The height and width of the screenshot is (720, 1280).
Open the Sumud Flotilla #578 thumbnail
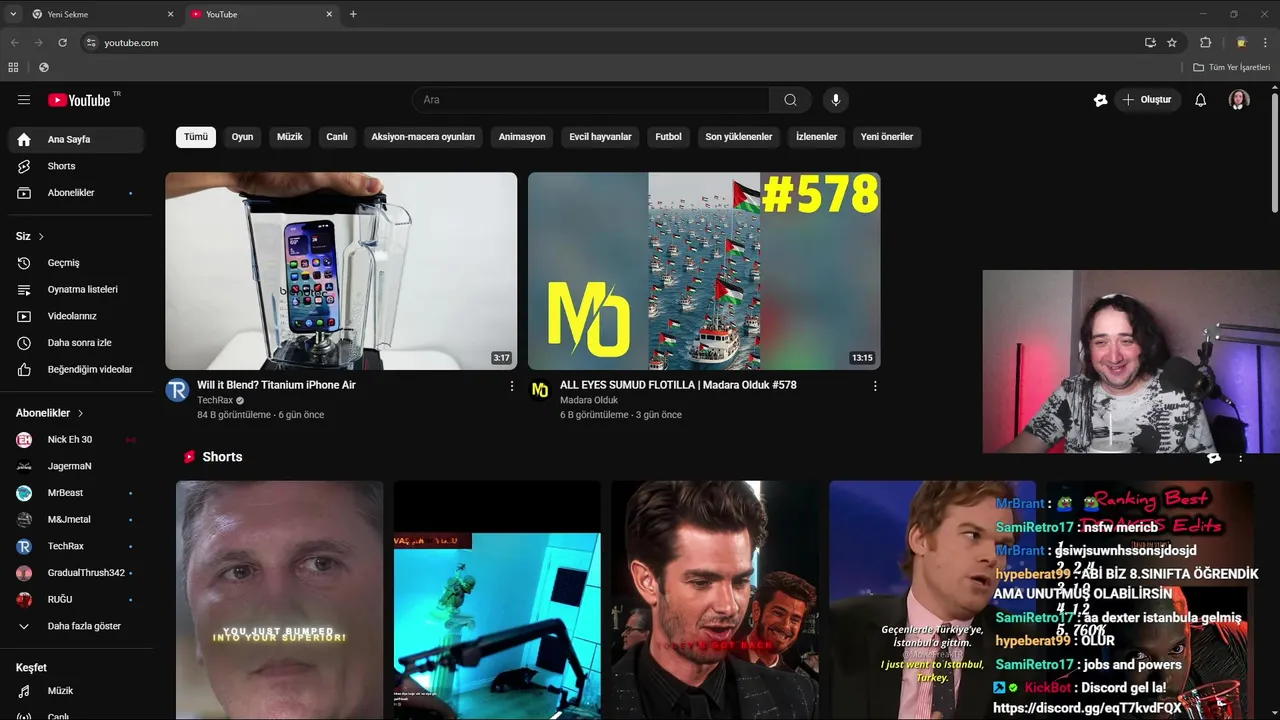click(704, 271)
